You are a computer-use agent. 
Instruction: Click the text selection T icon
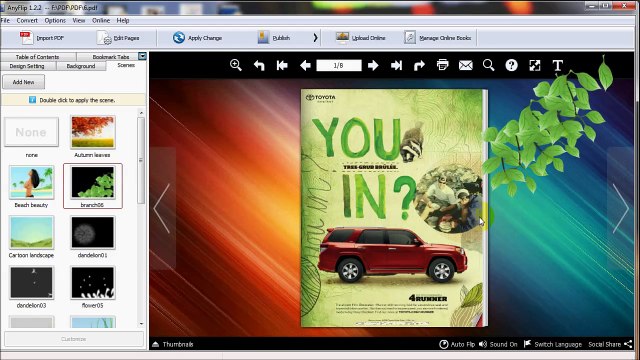pyautogui.click(x=558, y=65)
